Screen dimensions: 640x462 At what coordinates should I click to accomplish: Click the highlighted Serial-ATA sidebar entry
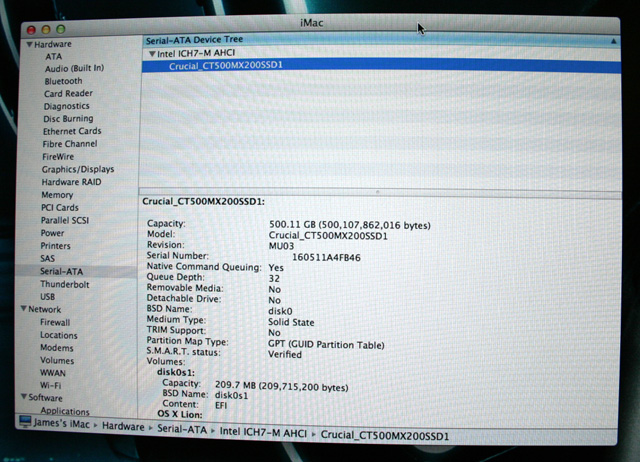(x=76, y=271)
